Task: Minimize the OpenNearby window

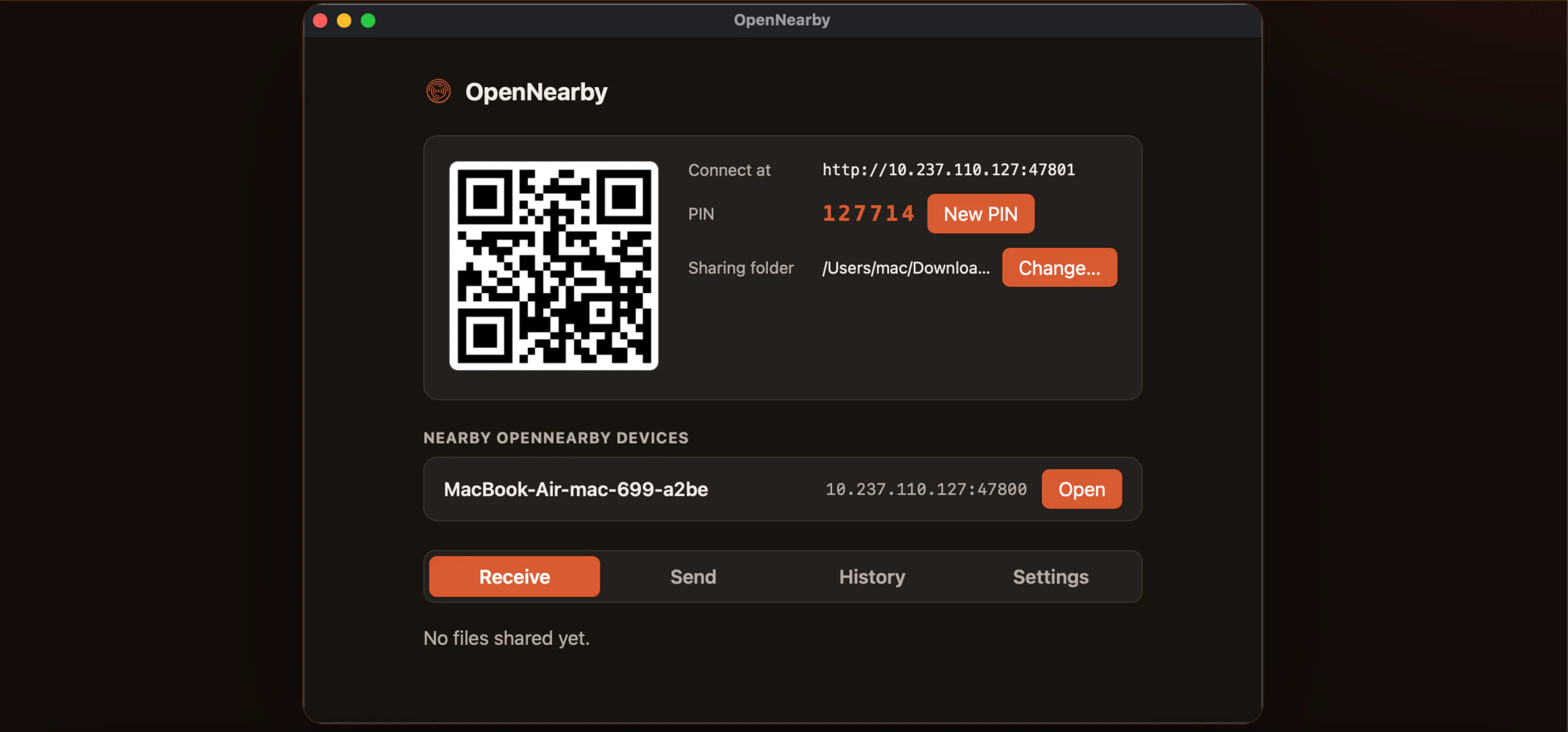Action: click(x=344, y=21)
